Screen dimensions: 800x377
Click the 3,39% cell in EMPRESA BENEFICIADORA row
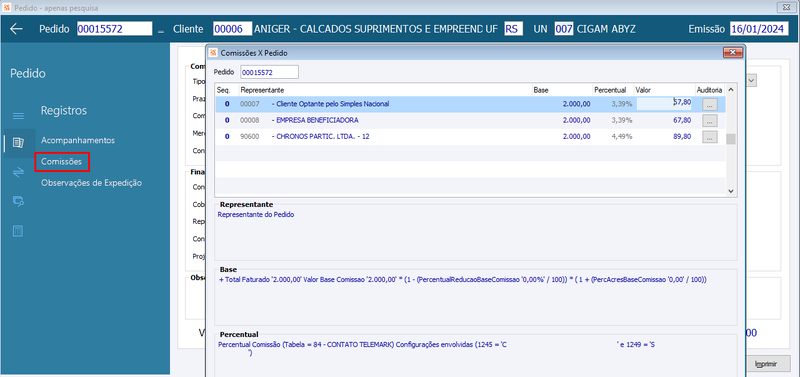pos(622,120)
